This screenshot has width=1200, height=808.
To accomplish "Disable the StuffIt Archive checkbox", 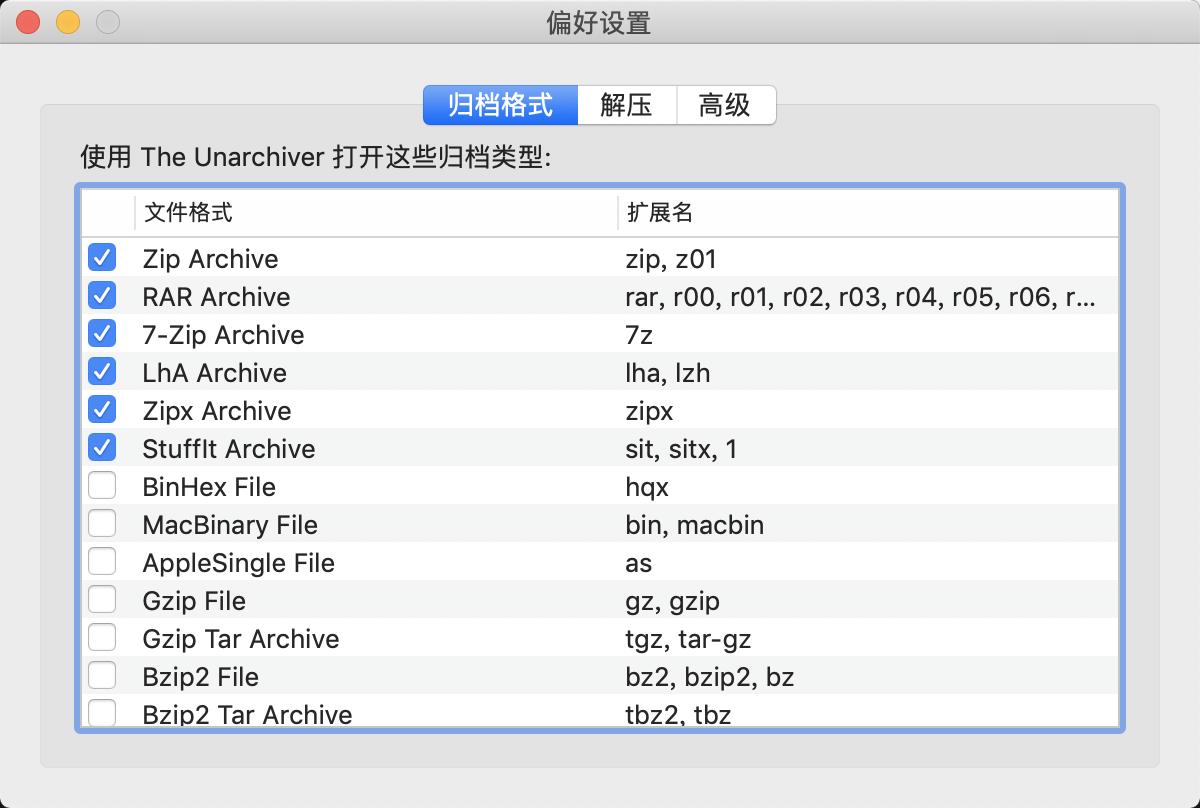I will 102,448.
